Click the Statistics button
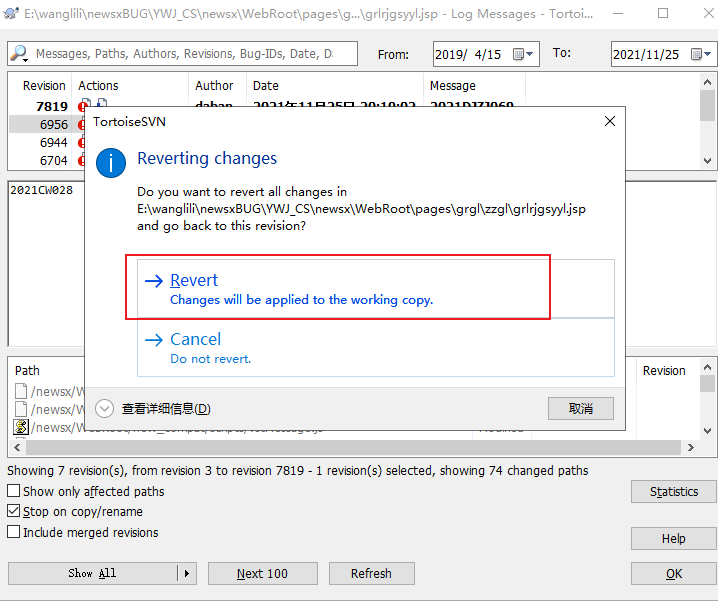This screenshot has height=604, width=718. point(673,491)
